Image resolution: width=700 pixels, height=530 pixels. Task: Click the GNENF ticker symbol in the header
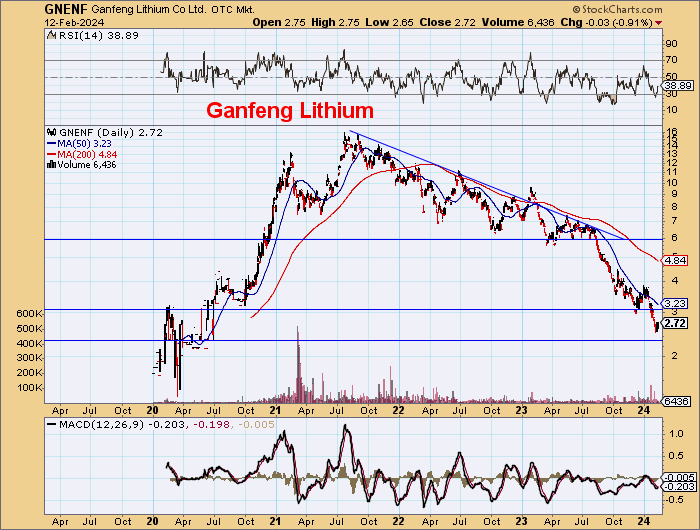pyautogui.click(x=67, y=9)
